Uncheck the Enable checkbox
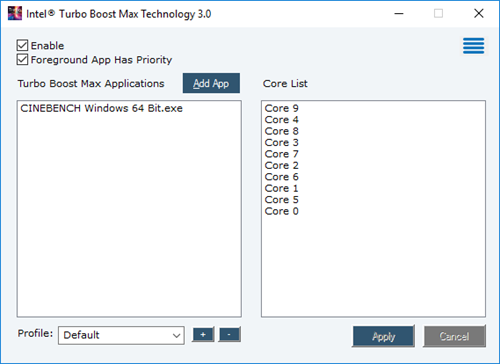This screenshot has height=364, width=500. 22,45
